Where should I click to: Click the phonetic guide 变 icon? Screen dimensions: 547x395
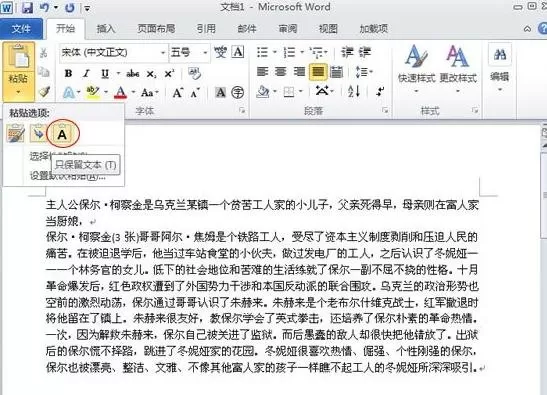coord(220,53)
